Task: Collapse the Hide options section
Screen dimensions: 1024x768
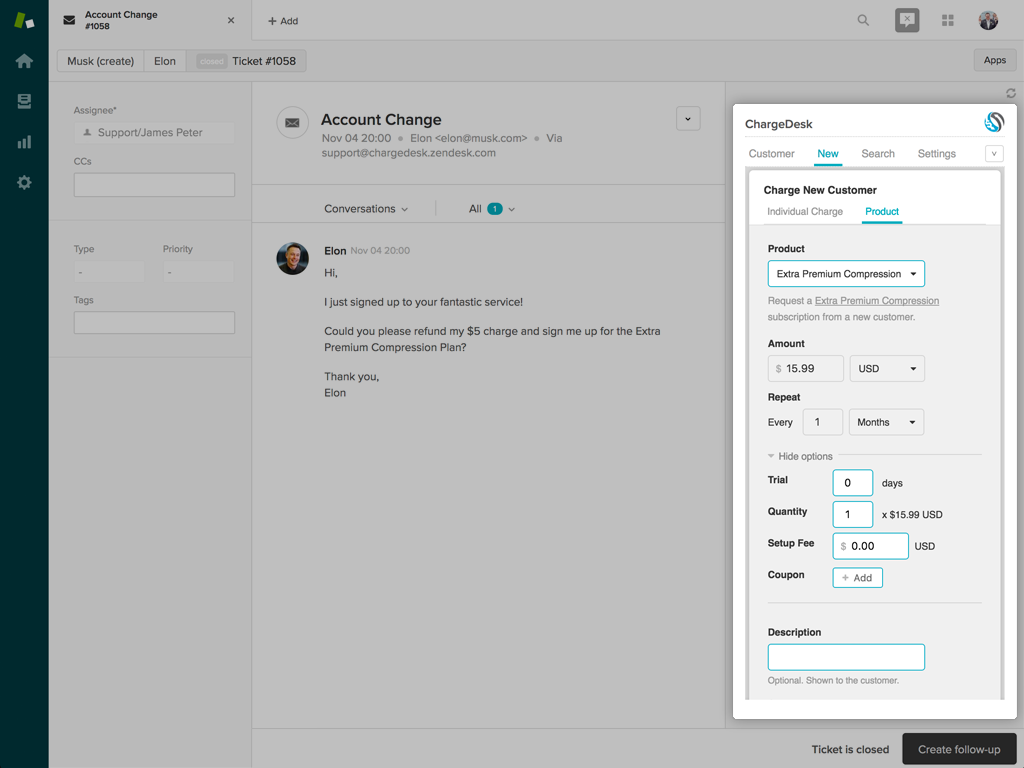Action: point(800,456)
